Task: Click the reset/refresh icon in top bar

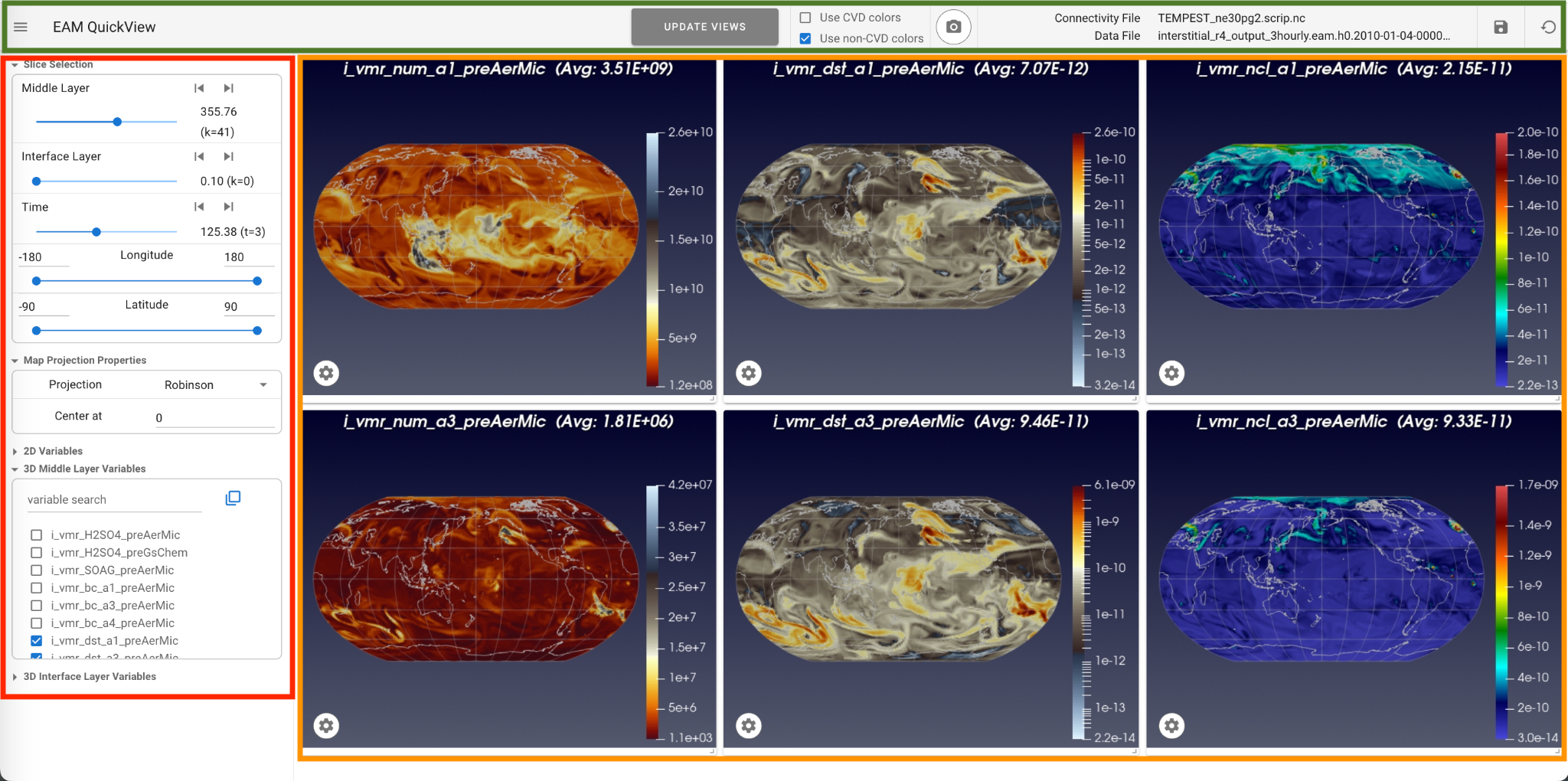Action: click(1548, 27)
